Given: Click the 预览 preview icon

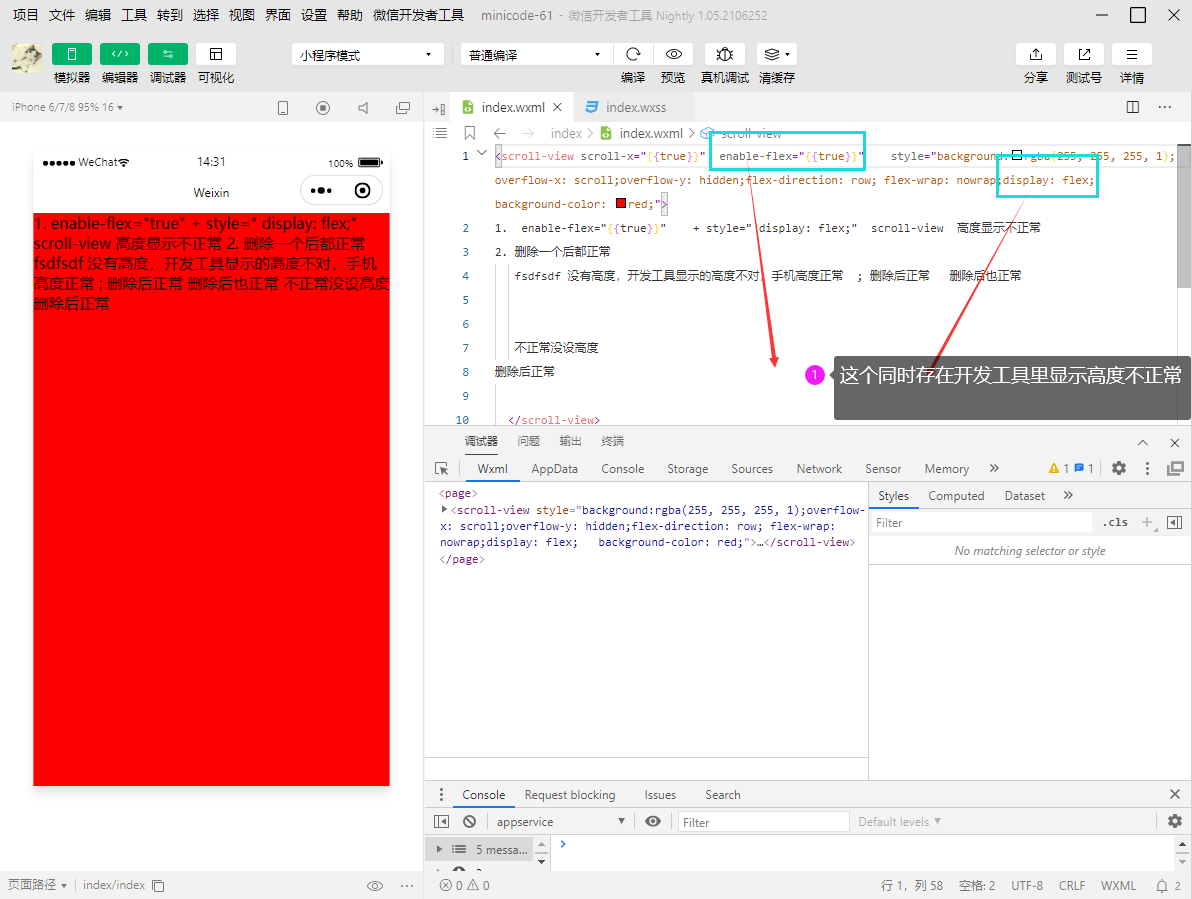Looking at the screenshot, I should [x=673, y=53].
